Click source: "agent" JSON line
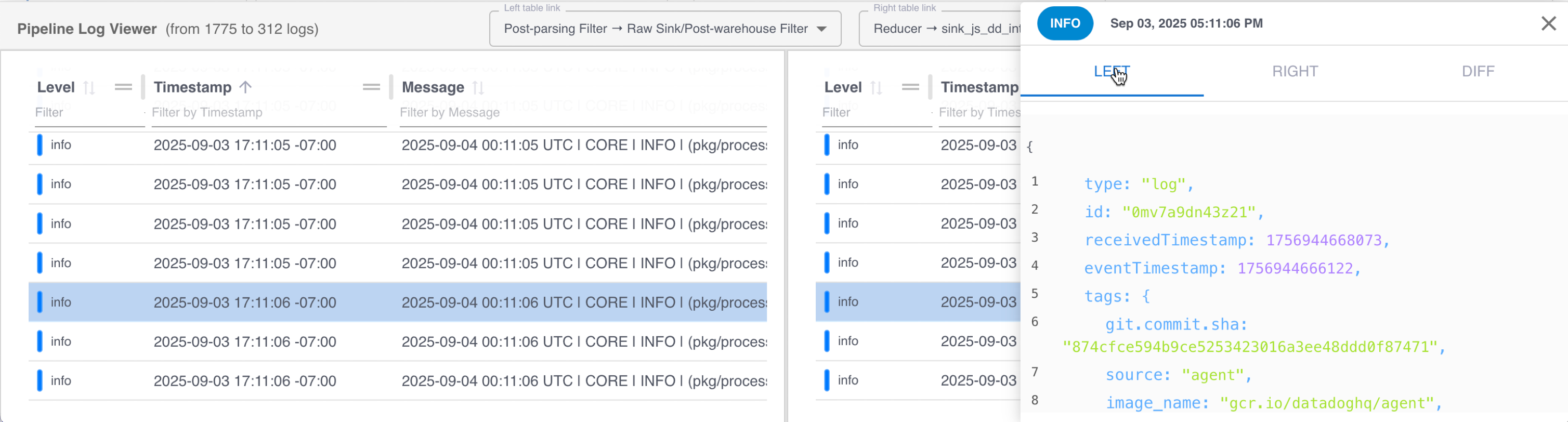 coord(1179,375)
